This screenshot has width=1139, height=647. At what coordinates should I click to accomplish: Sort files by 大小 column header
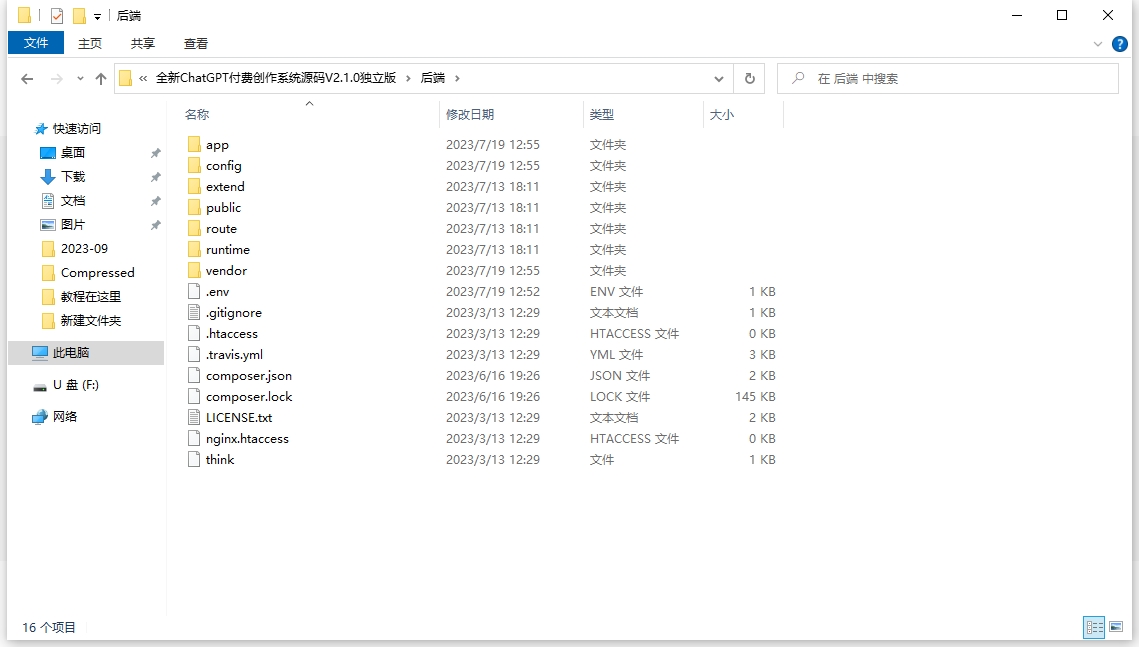pyautogui.click(x=722, y=115)
